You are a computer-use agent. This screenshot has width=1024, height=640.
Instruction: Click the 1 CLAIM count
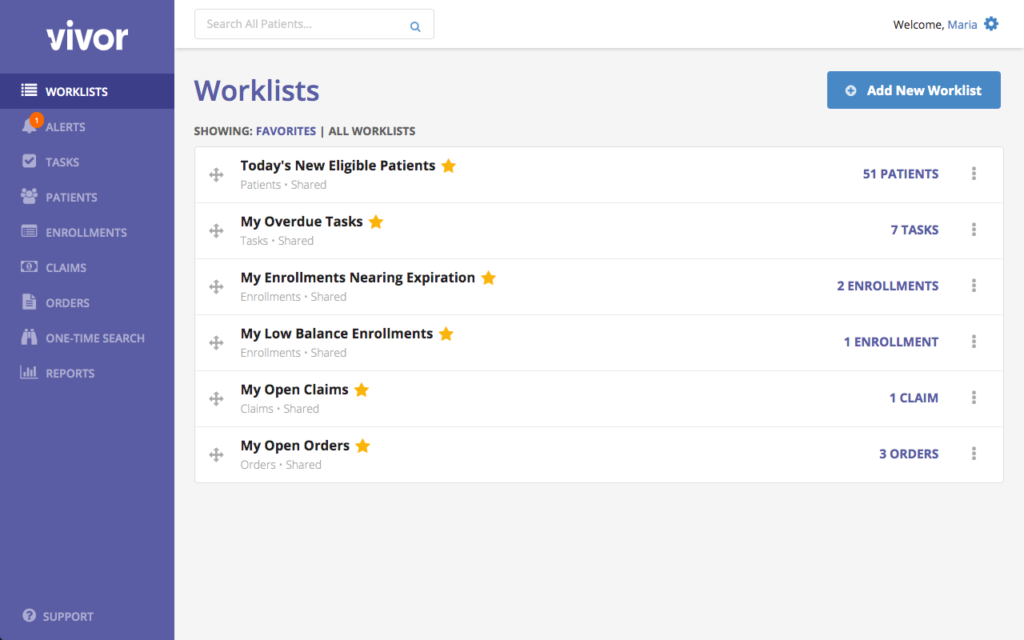click(x=914, y=398)
